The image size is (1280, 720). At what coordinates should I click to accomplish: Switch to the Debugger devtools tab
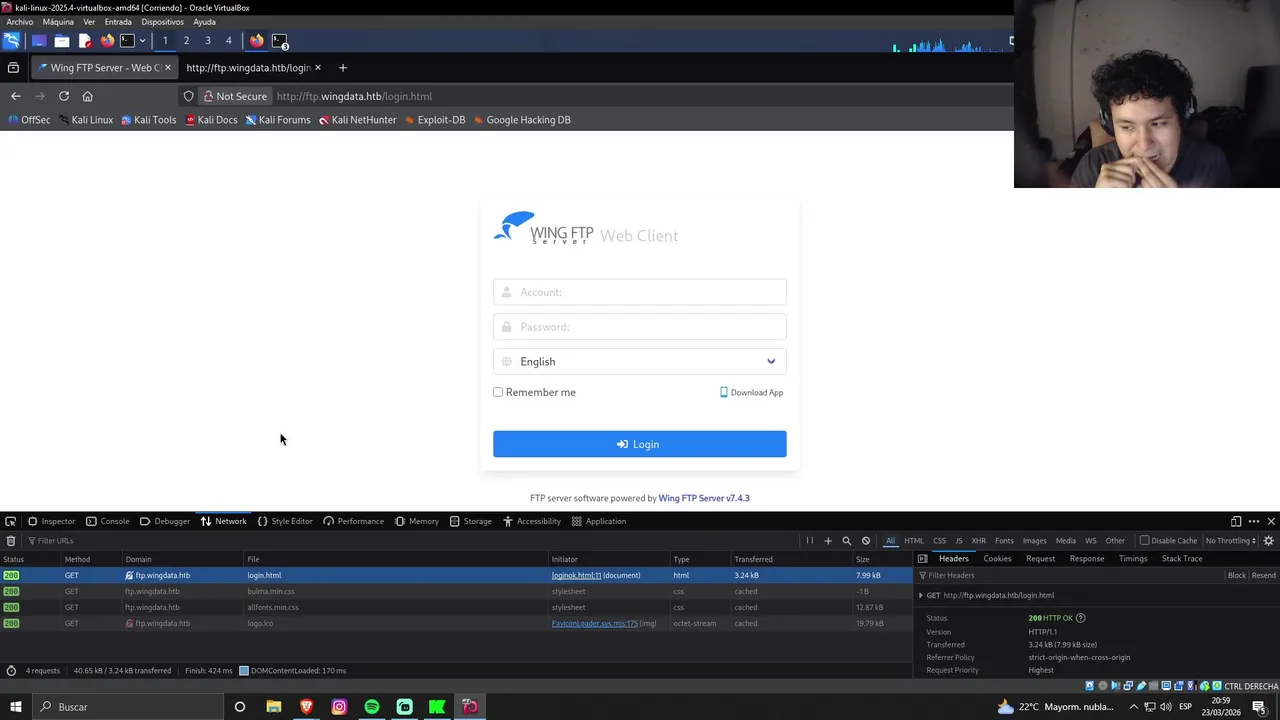165,521
